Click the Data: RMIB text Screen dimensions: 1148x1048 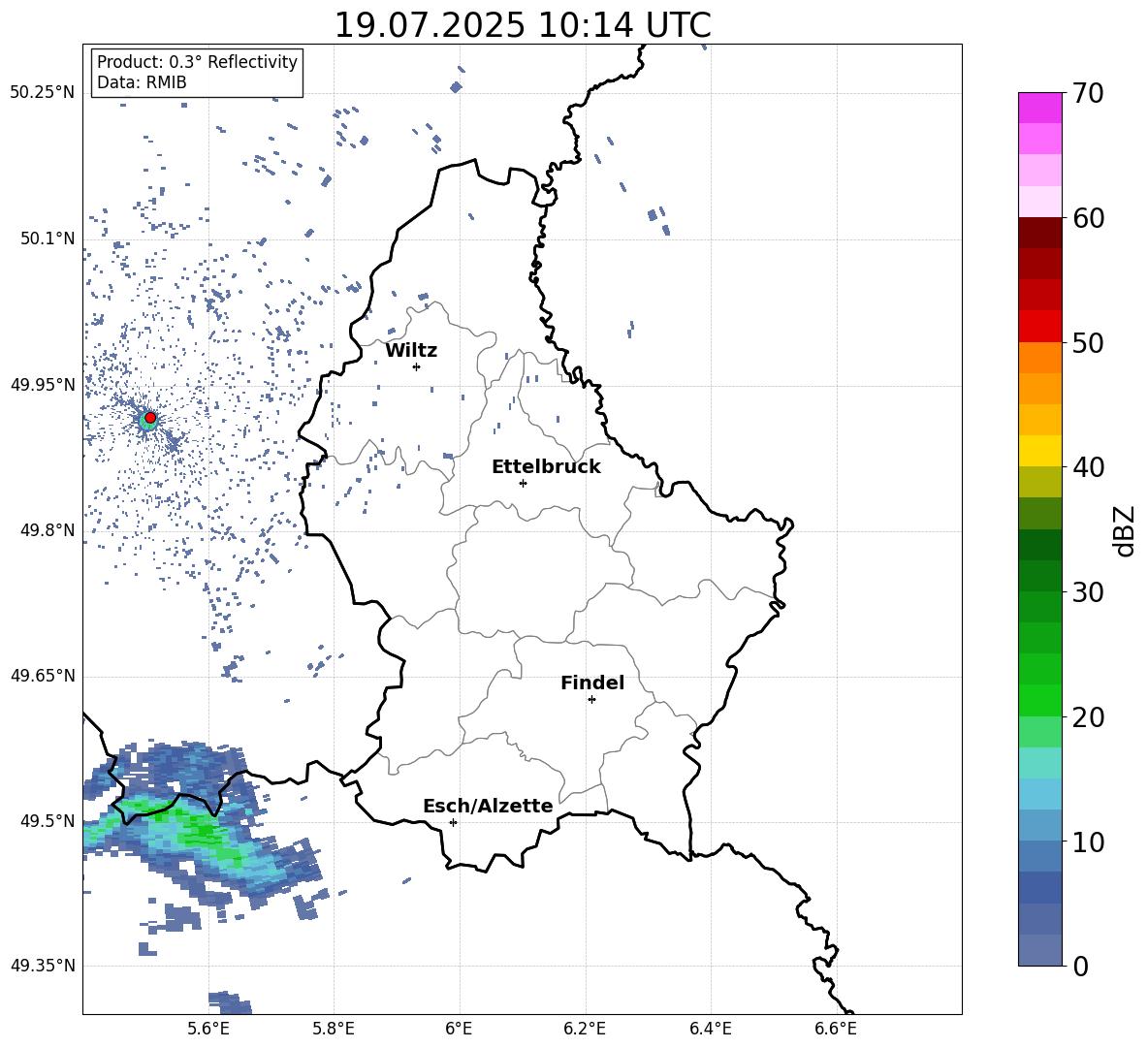[142, 82]
